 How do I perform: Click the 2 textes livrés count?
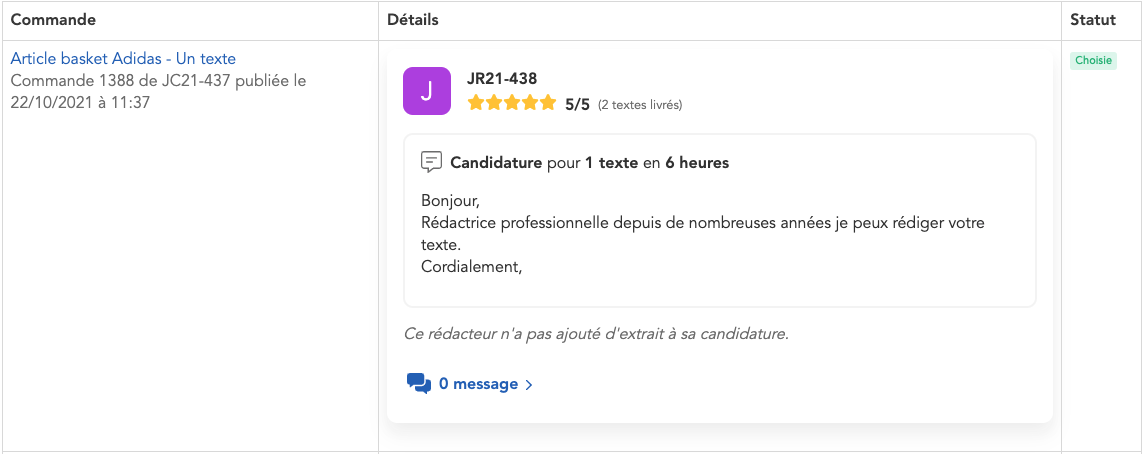pyautogui.click(x=640, y=105)
